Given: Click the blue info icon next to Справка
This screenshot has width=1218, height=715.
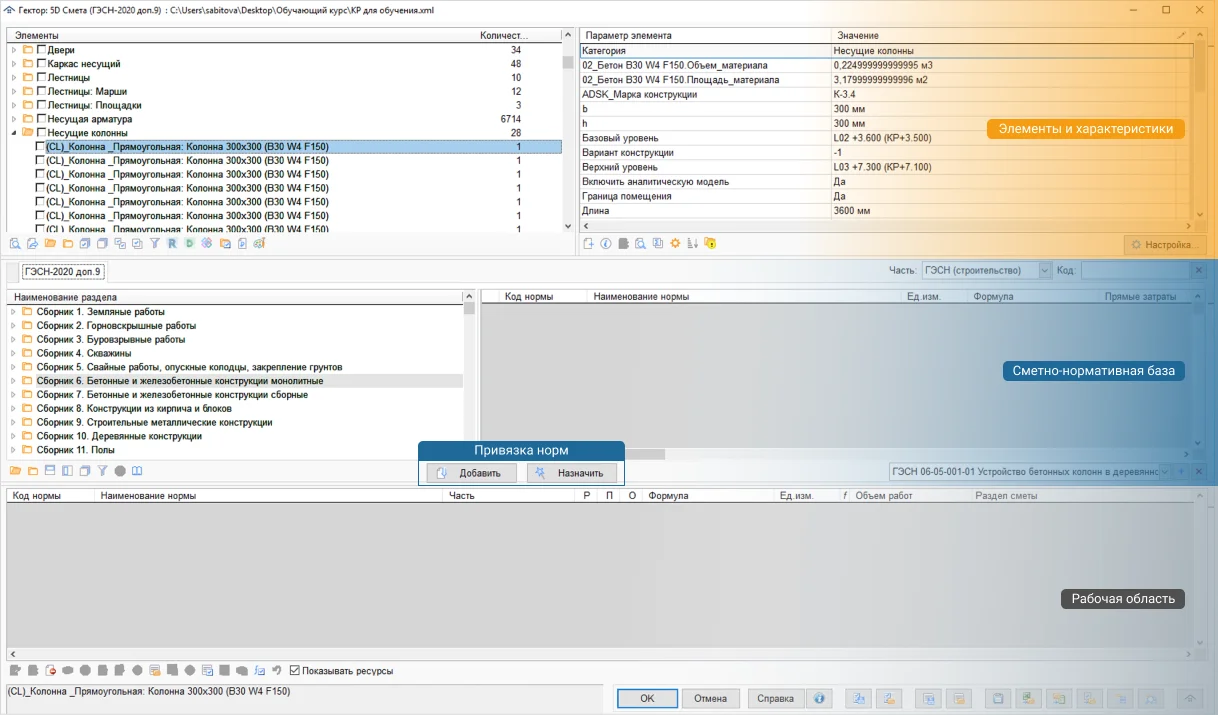Looking at the screenshot, I should (x=820, y=698).
